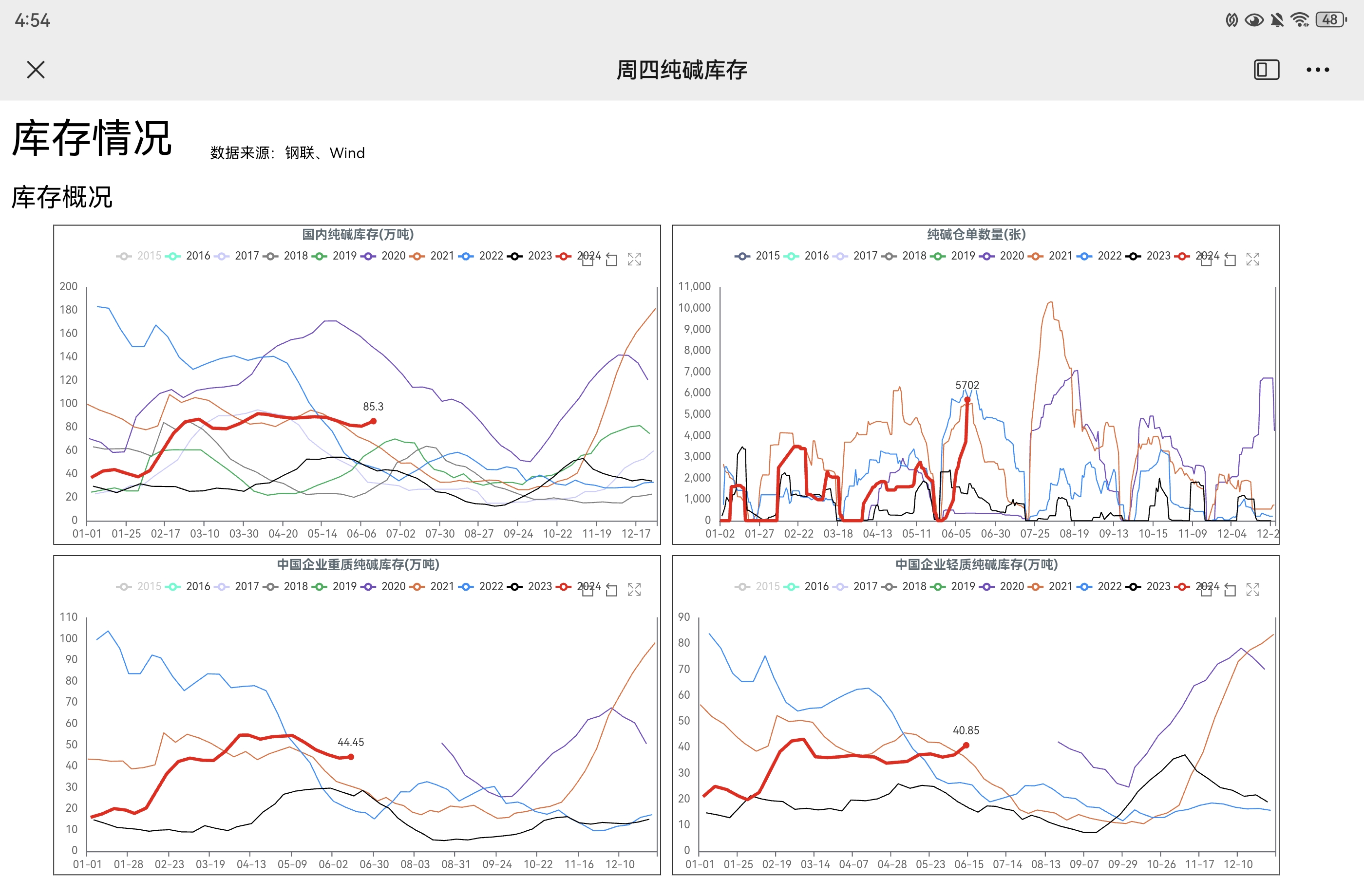This screenshot has height=896, width=1364.
Task: Tap the 库存情况 main heading
Action: click(92, 138)
